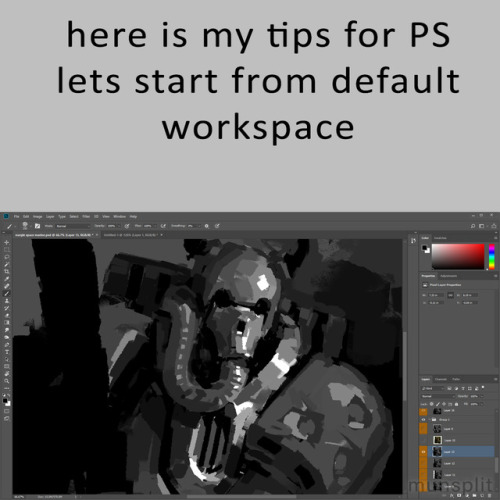This screenshot has width=500, height=500.
Task: Click the search magnifier in options bar
Action: [473, 226]
